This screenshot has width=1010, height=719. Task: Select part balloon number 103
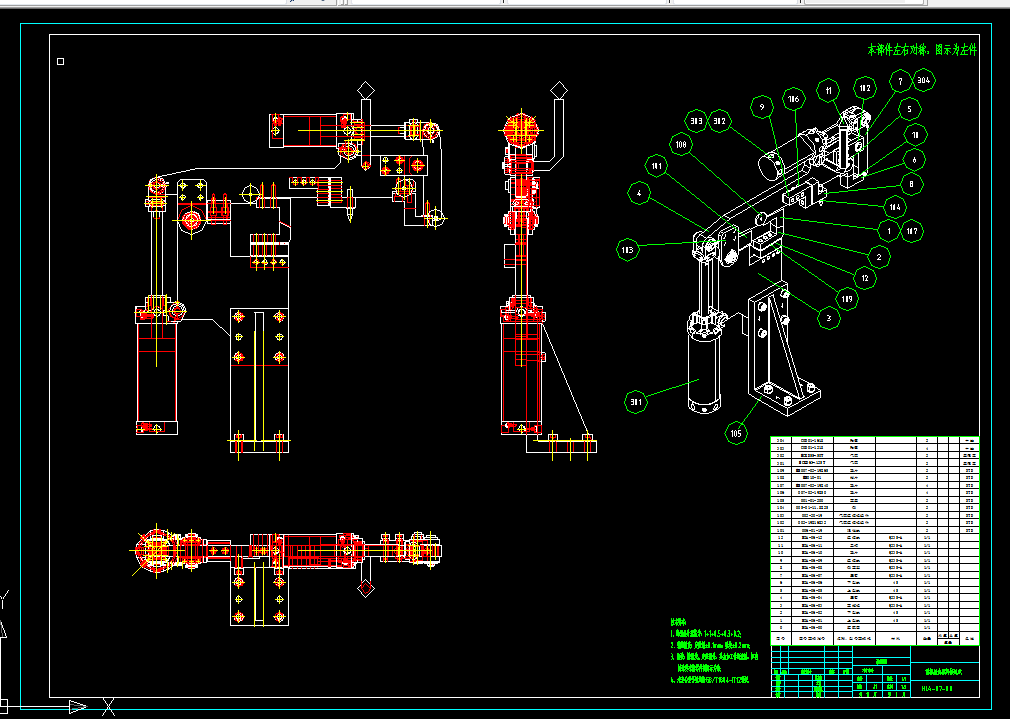tap(627, 249)
